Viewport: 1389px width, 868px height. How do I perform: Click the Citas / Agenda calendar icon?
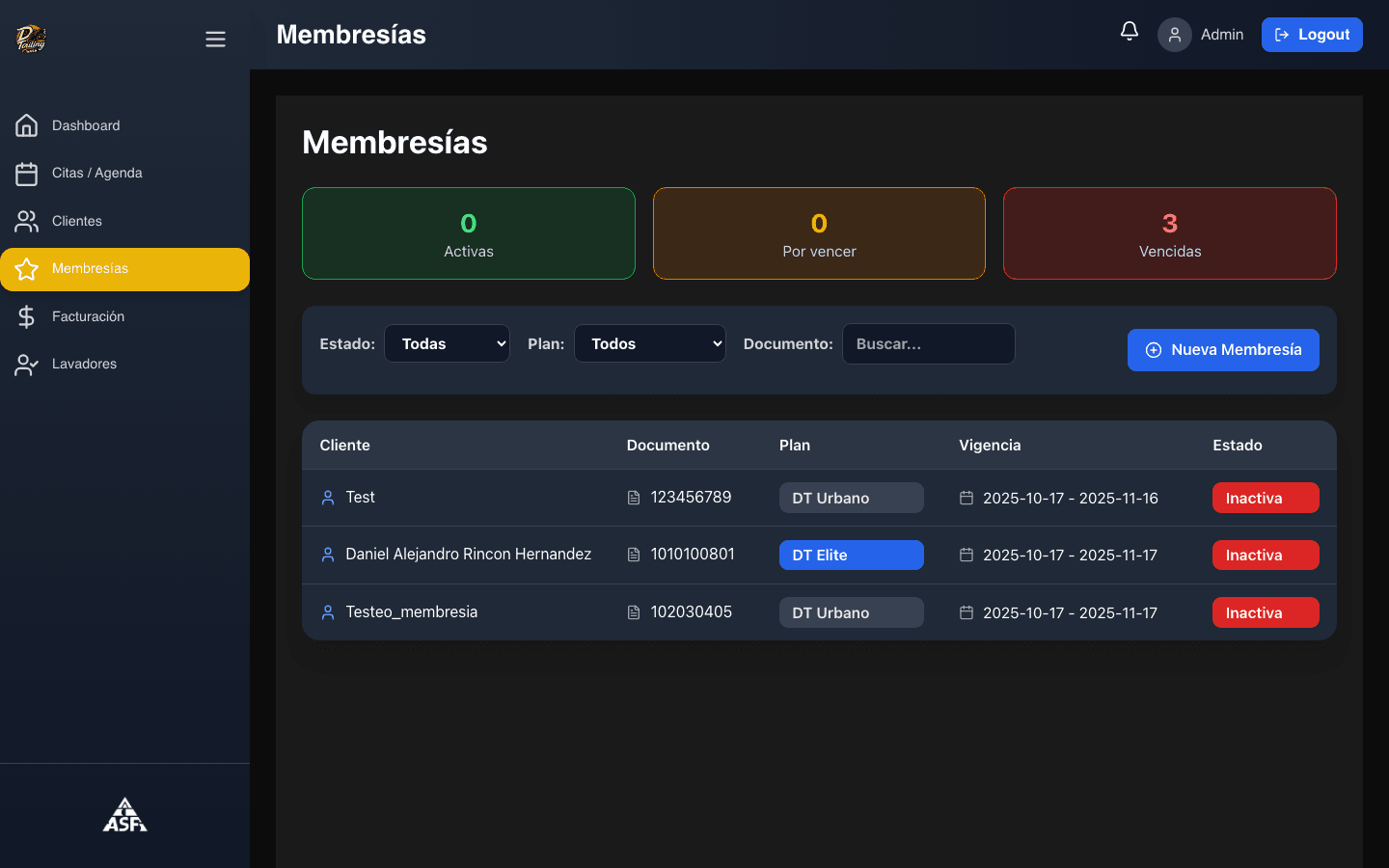27,174
